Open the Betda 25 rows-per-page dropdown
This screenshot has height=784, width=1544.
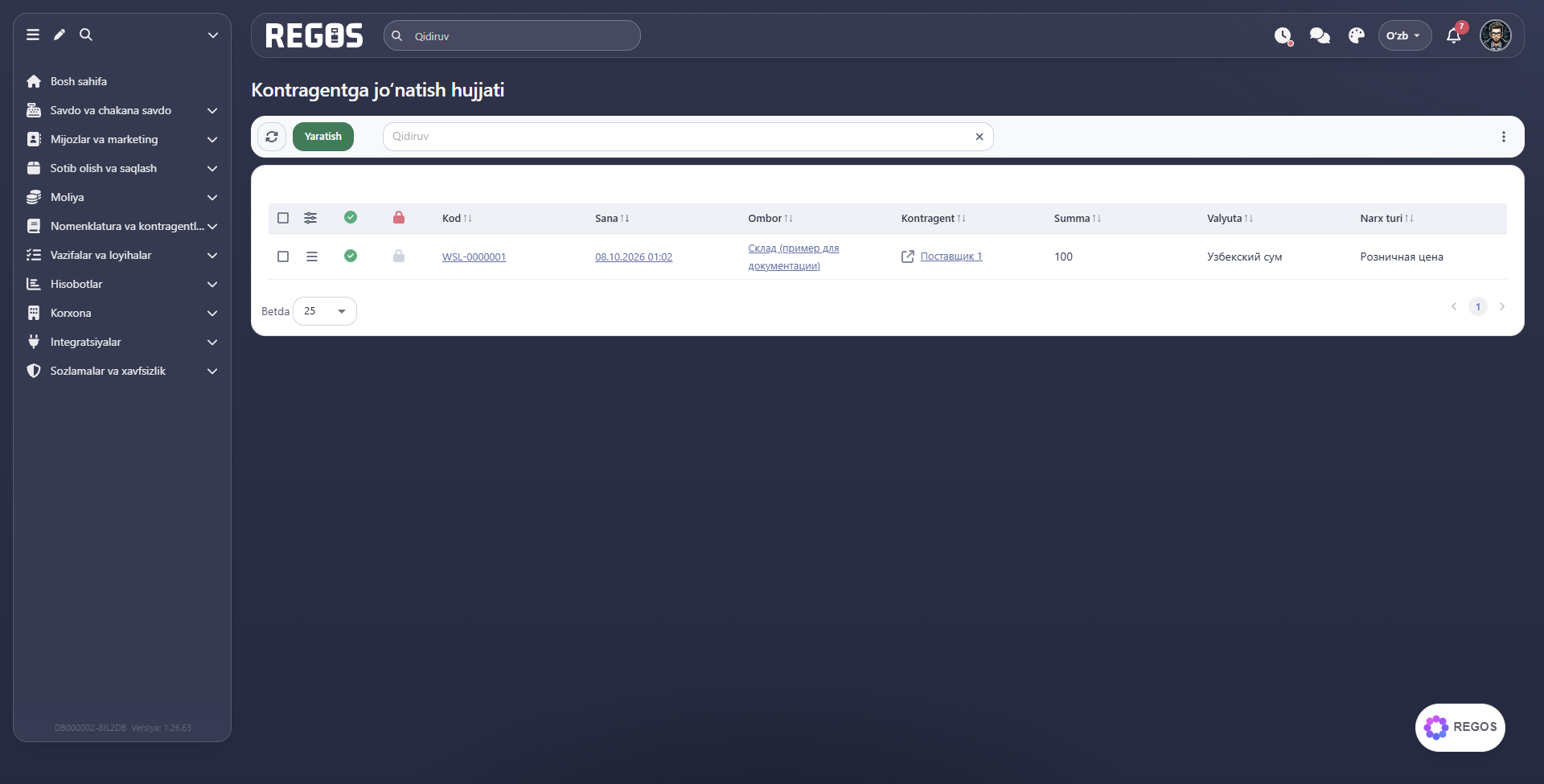pos(325,311)
